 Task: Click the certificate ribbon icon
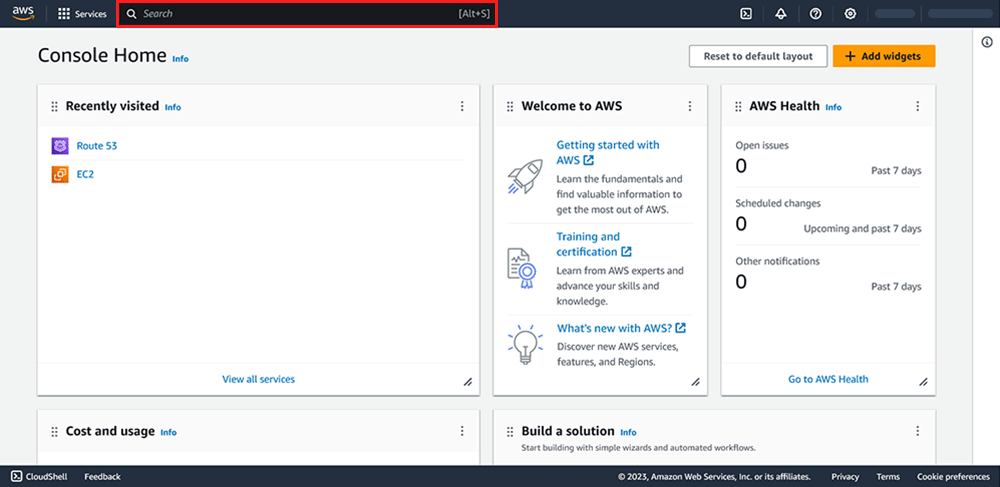coord(522,268)
